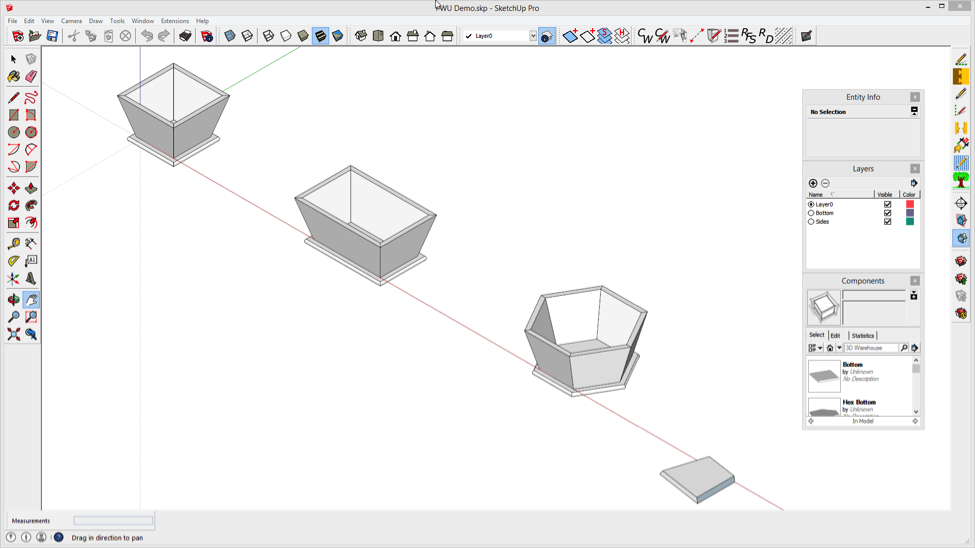975x549 pixels.
Task: Open the Extensions menu
Action: coord(175,20)
